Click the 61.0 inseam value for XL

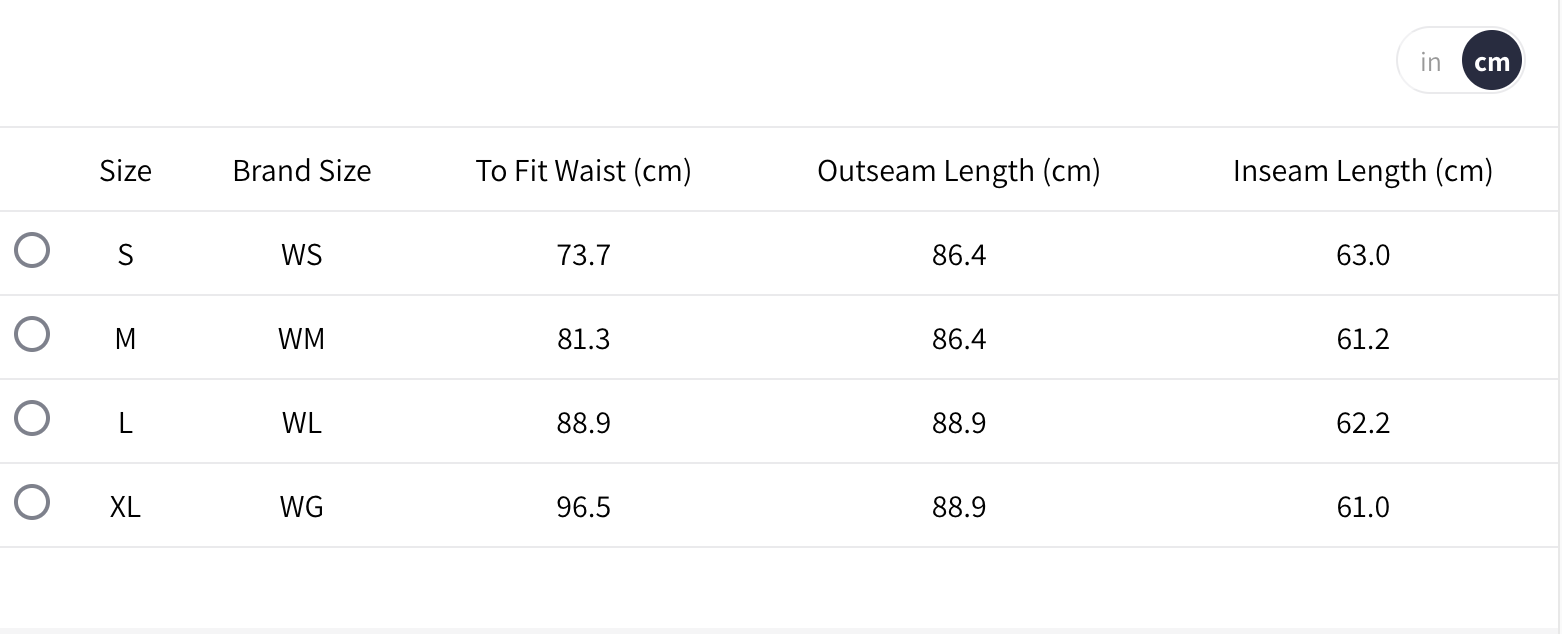coord(1362,507)
